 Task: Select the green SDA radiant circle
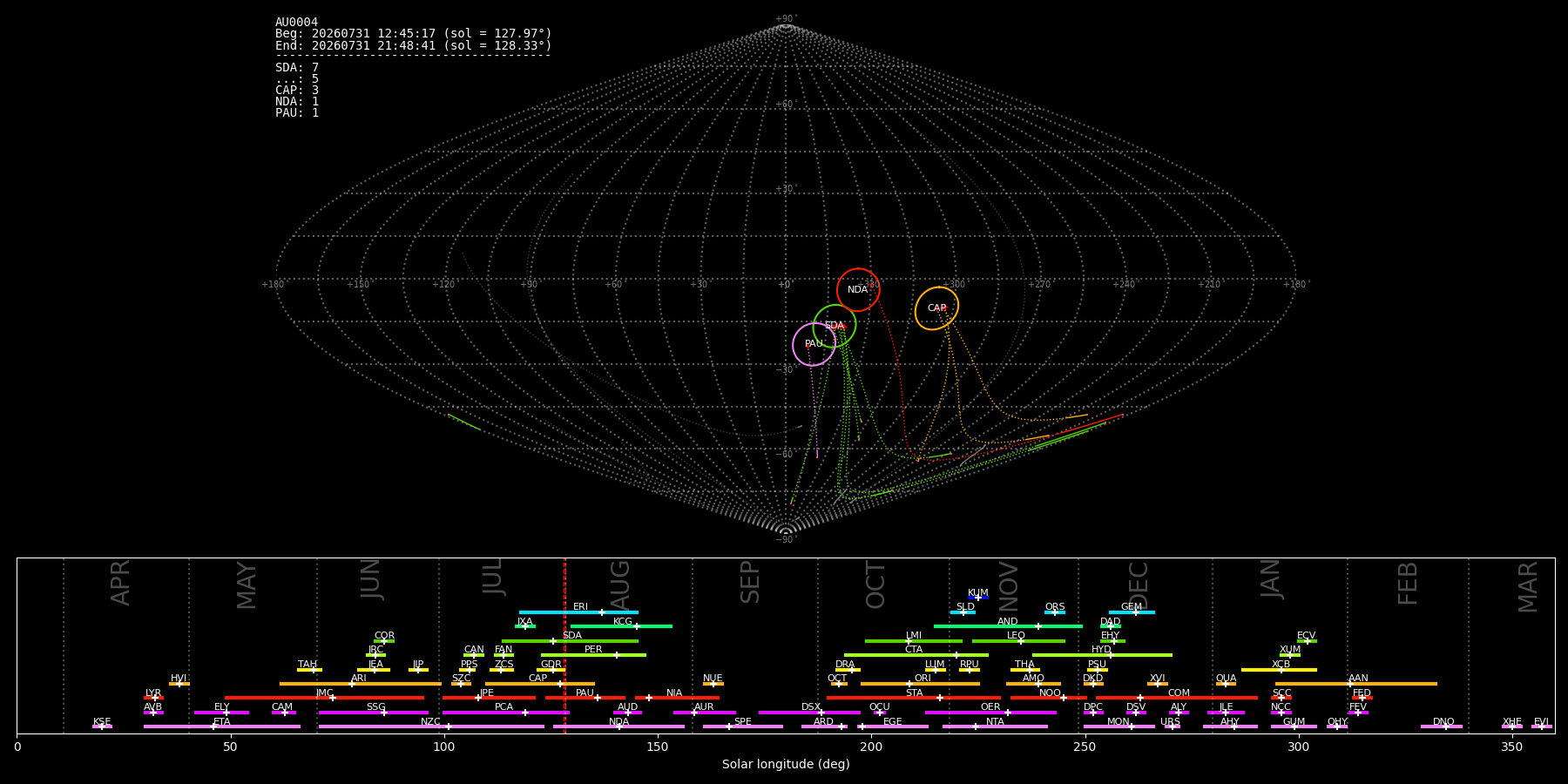(x=835, y=326)
